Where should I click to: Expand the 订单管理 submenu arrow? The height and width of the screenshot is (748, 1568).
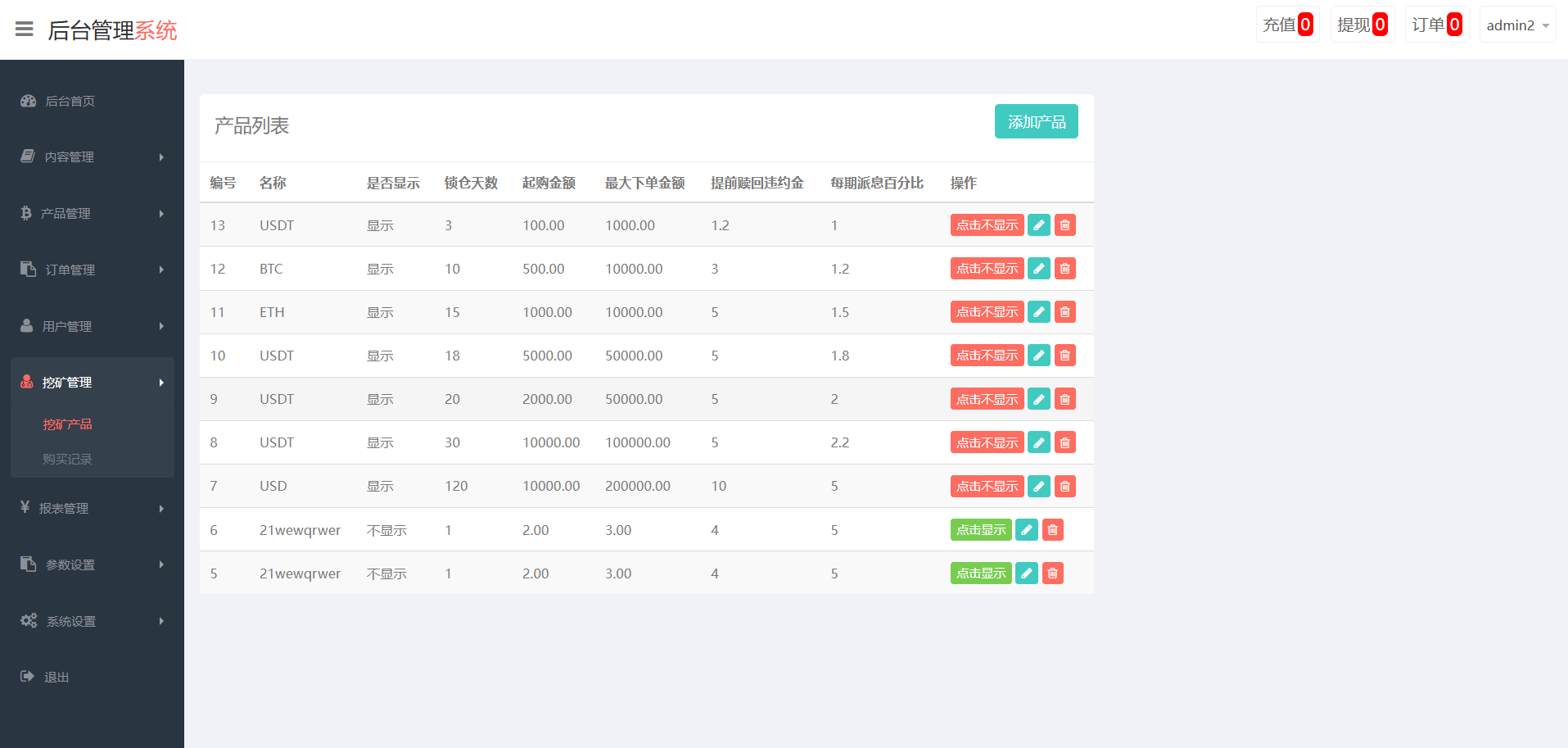tap(161, 269)
